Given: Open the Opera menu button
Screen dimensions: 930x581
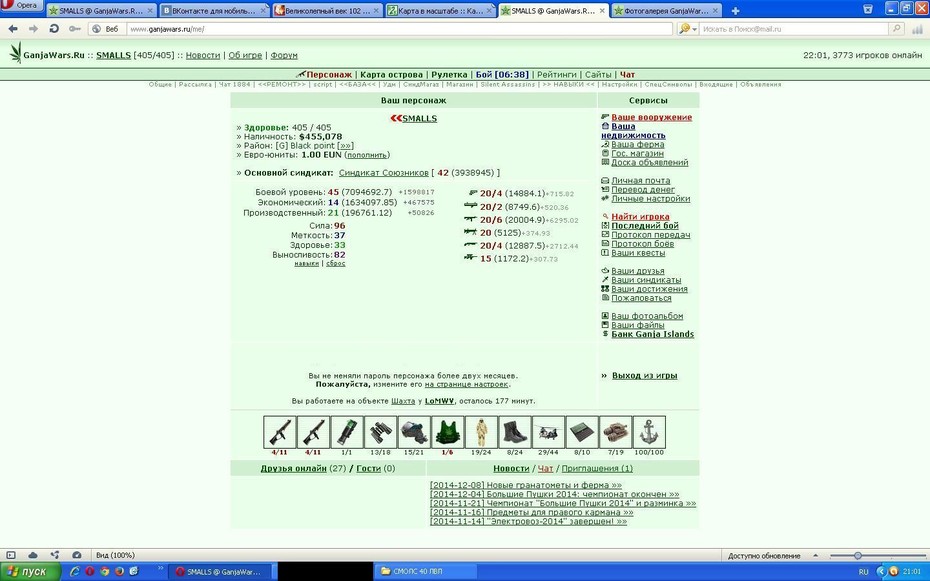Looking at the screenshot, I should (21, 5).
